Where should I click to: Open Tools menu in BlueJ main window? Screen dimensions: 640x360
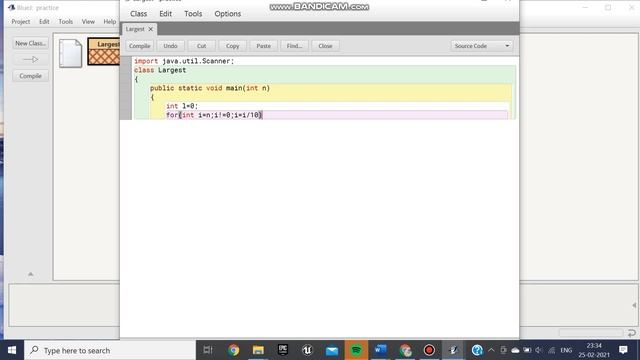[65, 22]
